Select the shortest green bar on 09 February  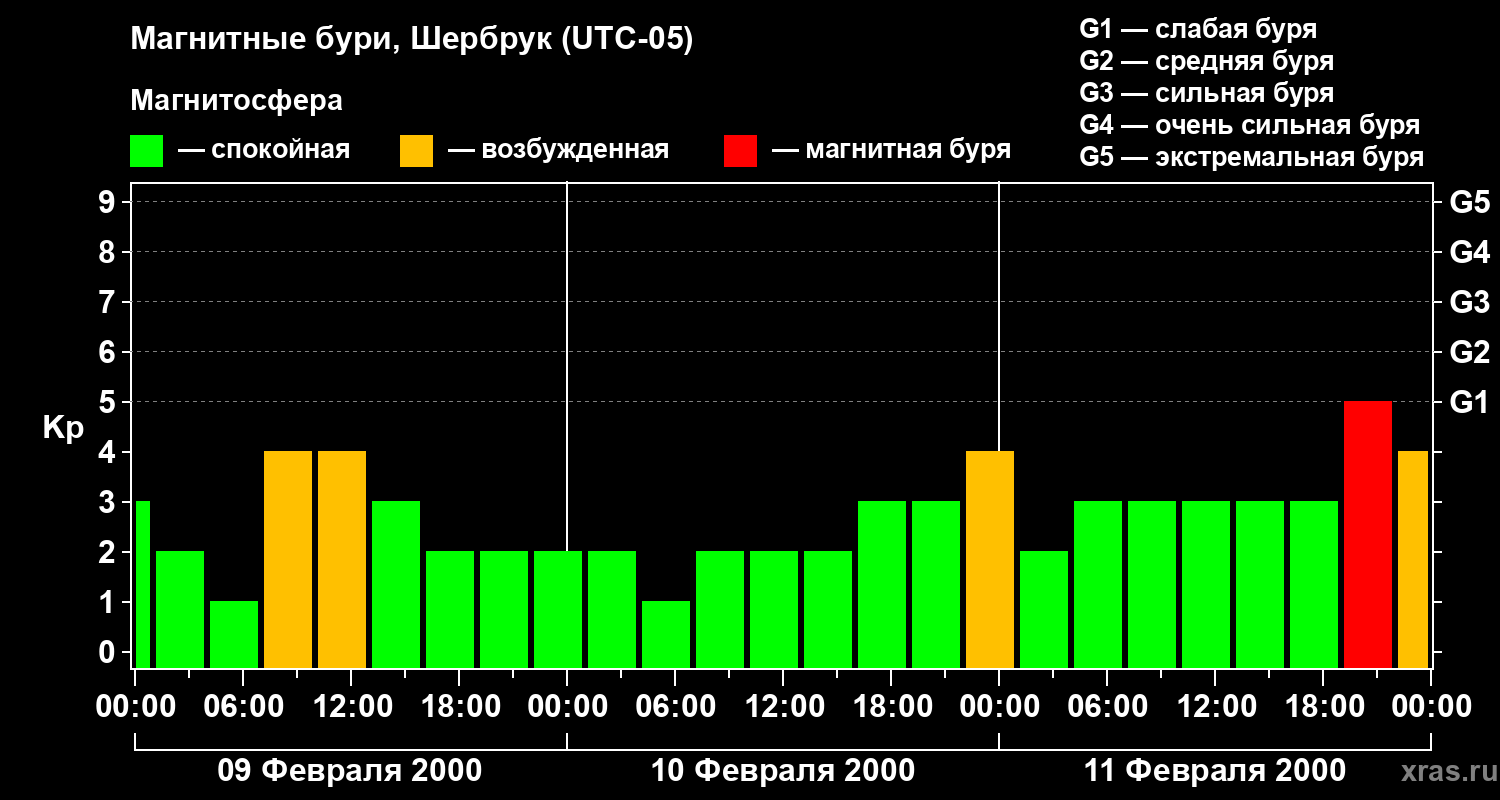click(x=234, y=634)
